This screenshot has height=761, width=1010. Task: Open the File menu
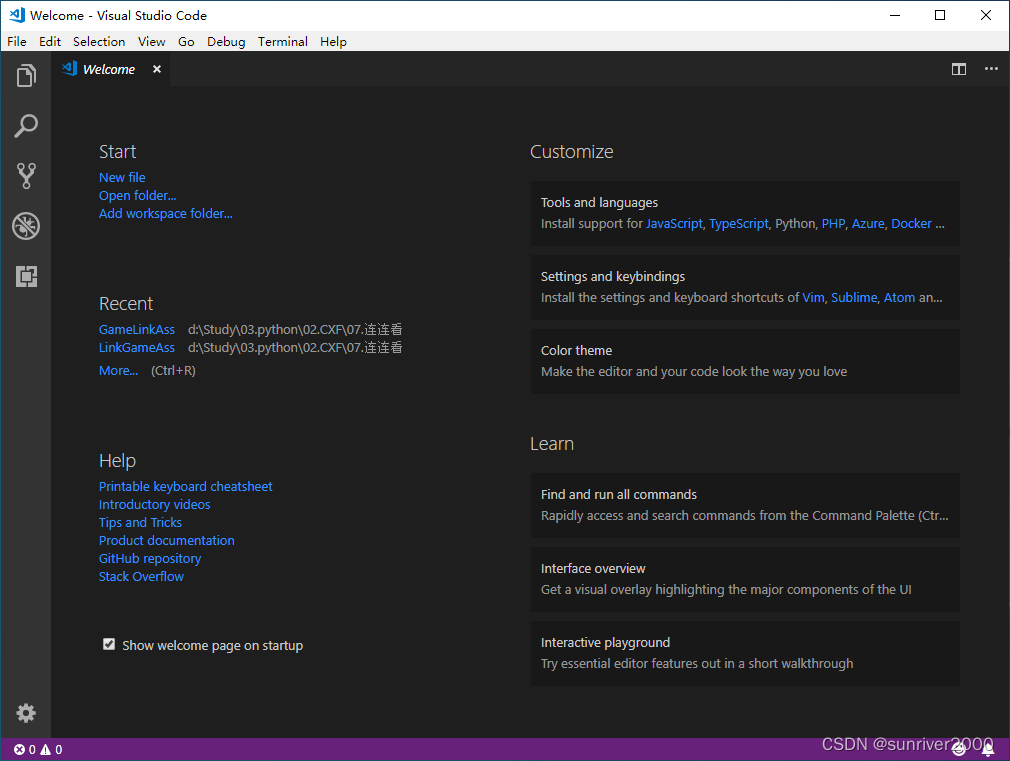point(17,41)
